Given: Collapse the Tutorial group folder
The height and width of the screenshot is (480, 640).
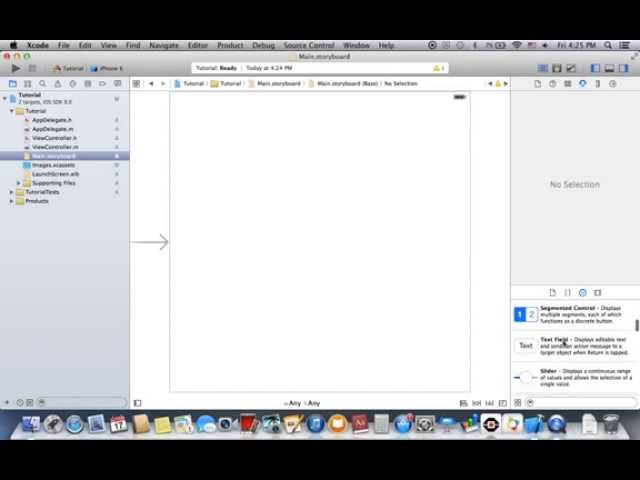Looking at the screenshot, I should (12, 111).
